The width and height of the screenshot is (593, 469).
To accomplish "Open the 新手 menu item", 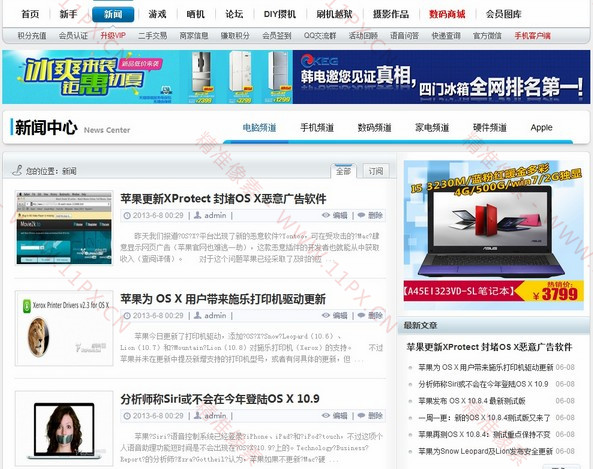I will (68, 14).
